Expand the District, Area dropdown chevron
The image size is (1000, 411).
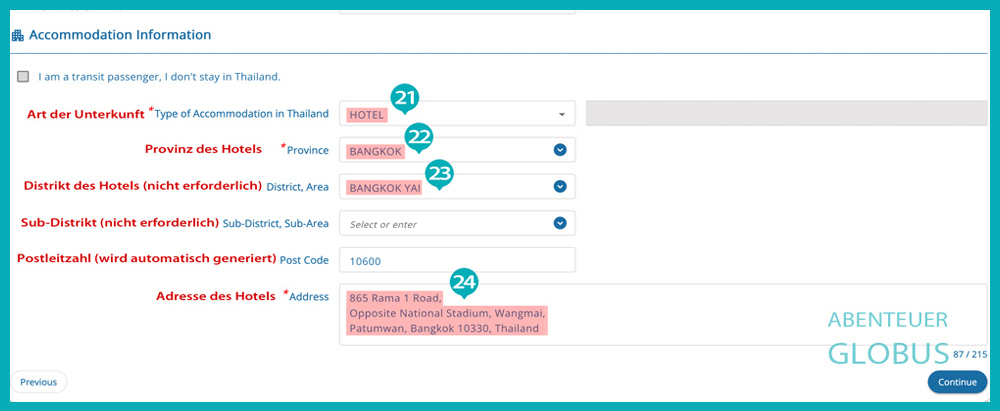[560, 187]
